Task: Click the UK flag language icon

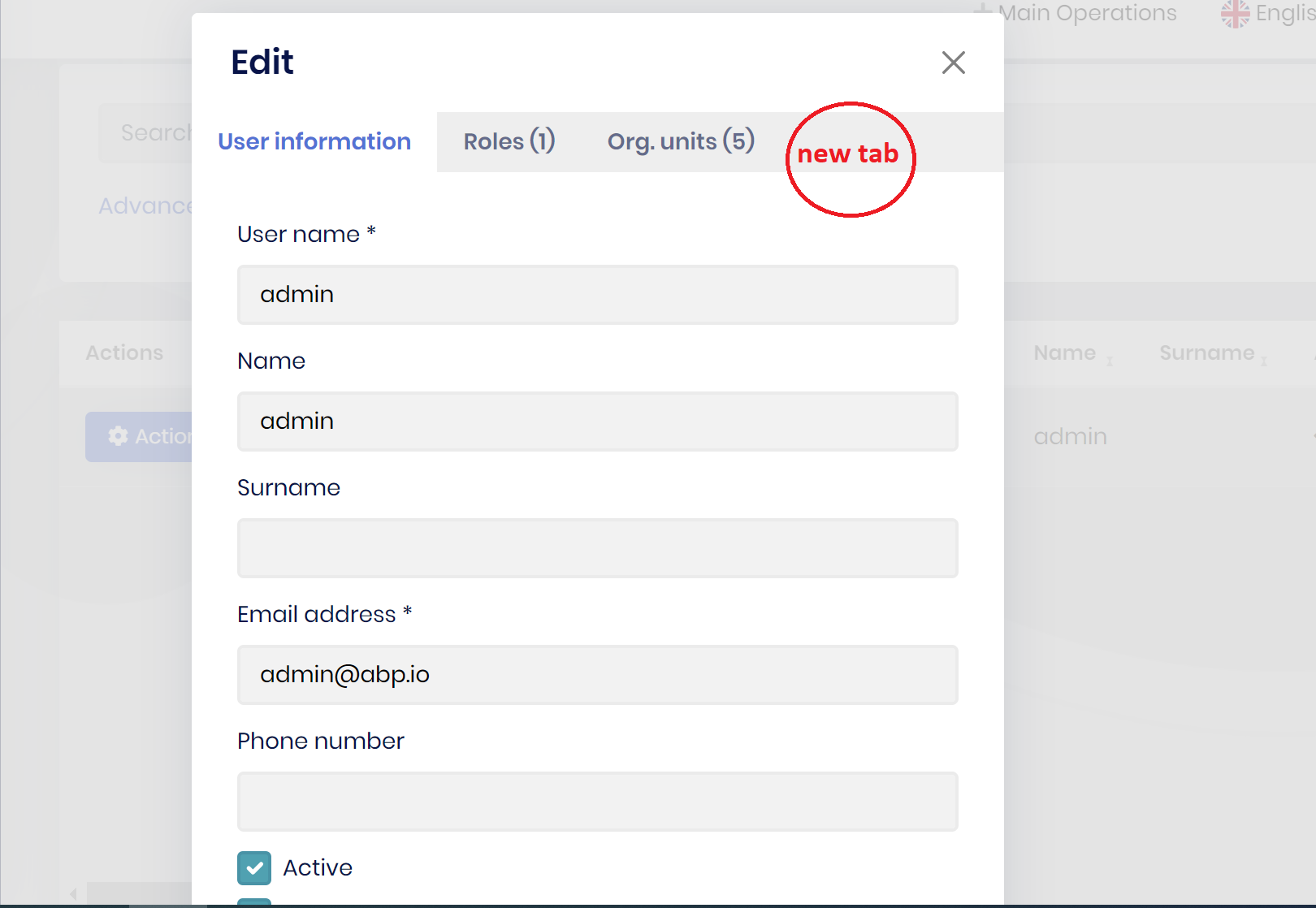Action: tap(1235, 14)
